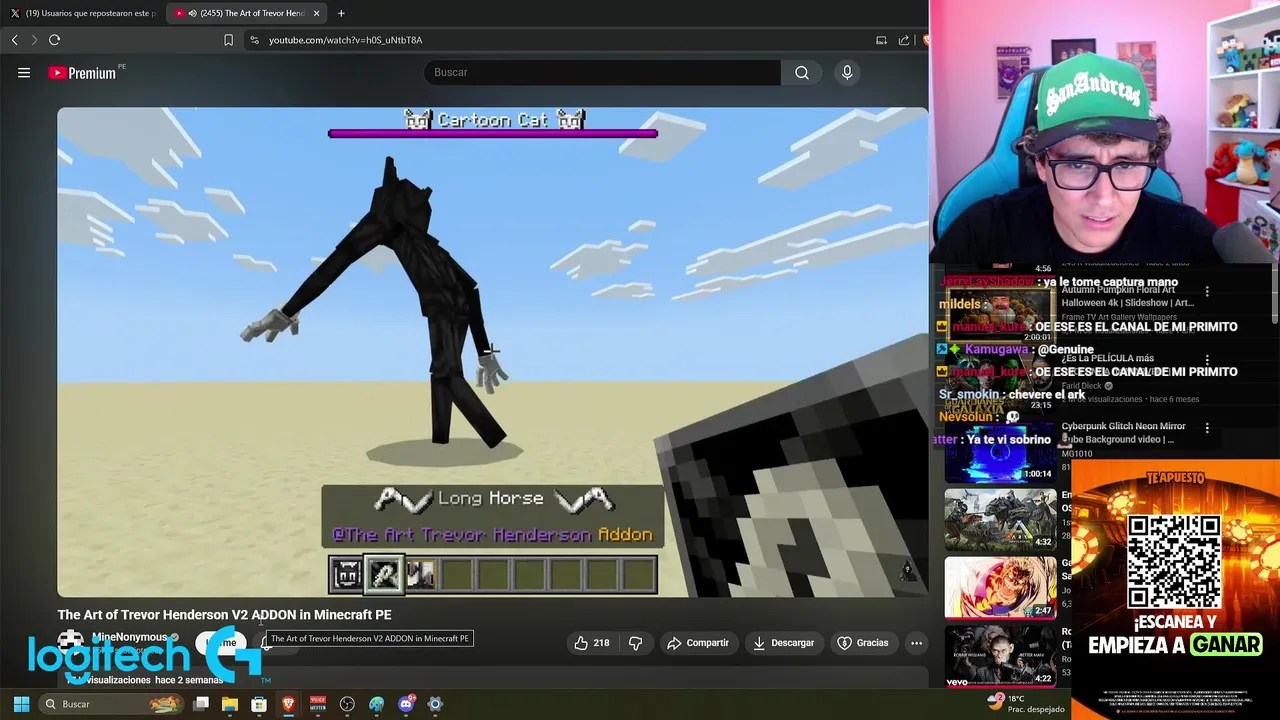This screenshot has height=720, width=1280.
Task: Select the axe item in Minecraft hotbar
Action: pos(384,574)
